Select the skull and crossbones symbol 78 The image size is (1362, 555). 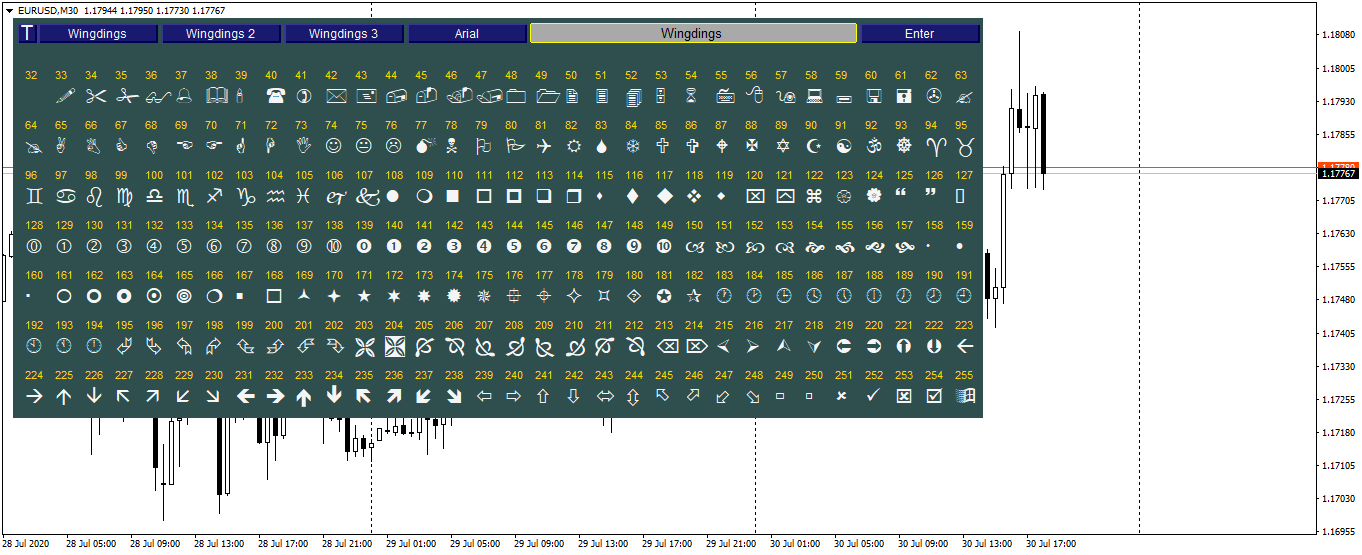click(x=453, y=146)
